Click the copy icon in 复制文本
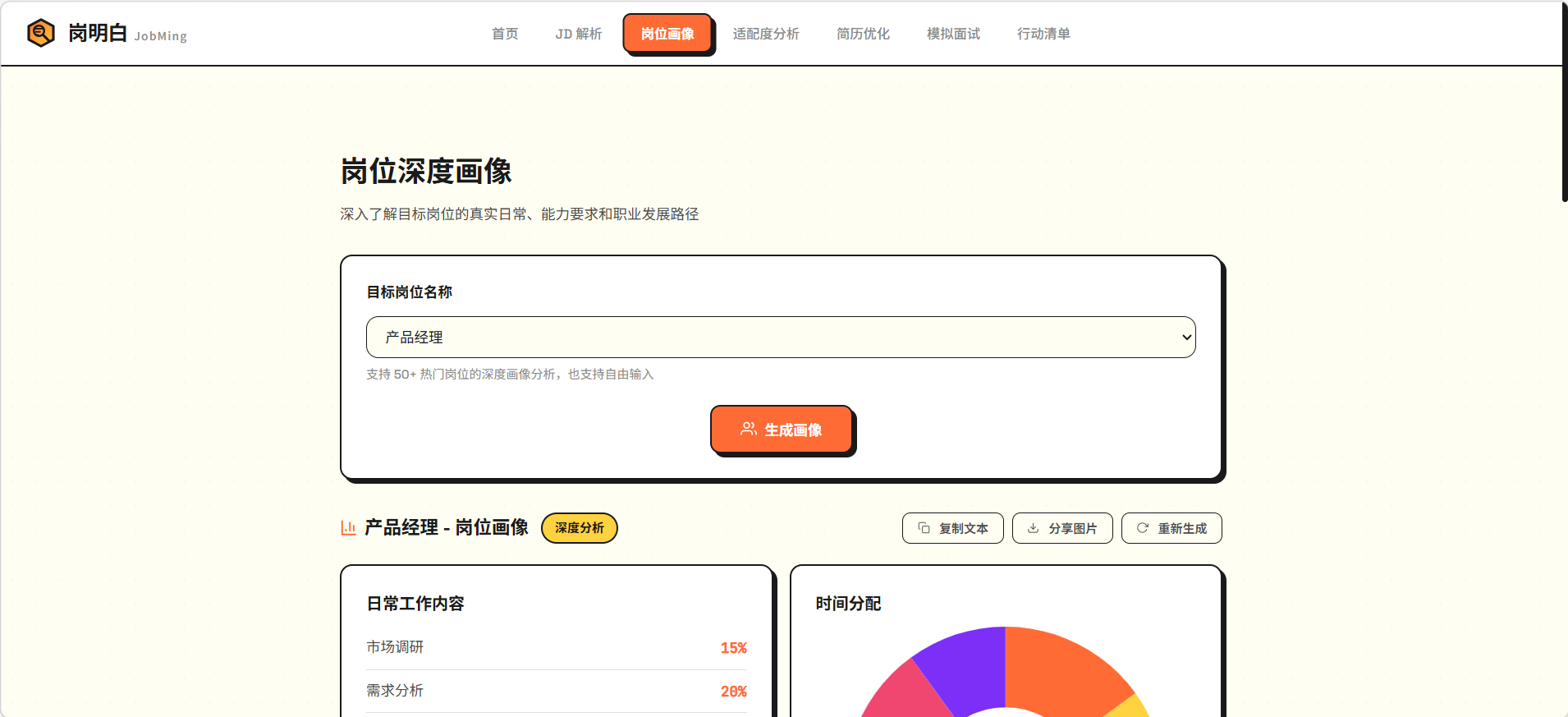 (924, 528)
